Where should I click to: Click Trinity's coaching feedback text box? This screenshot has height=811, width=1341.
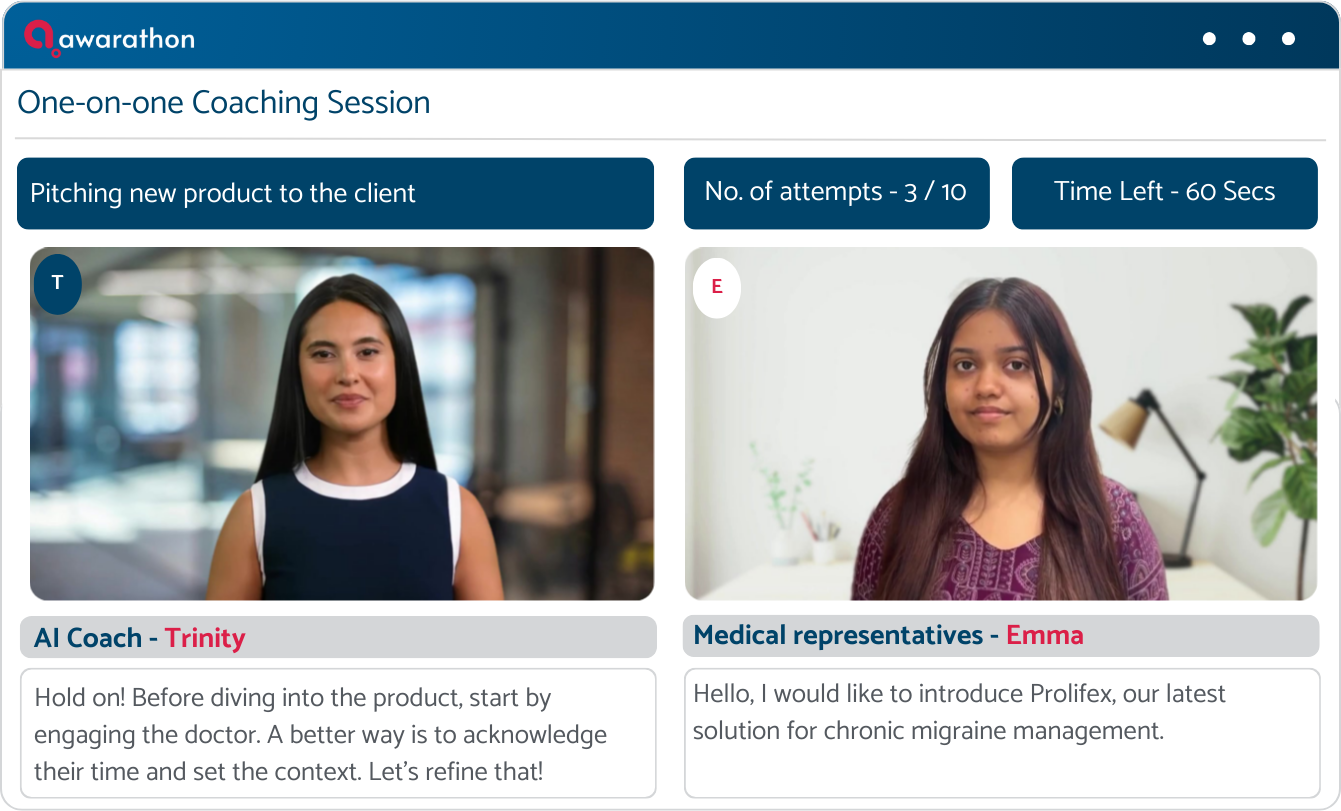pos(338,733)
